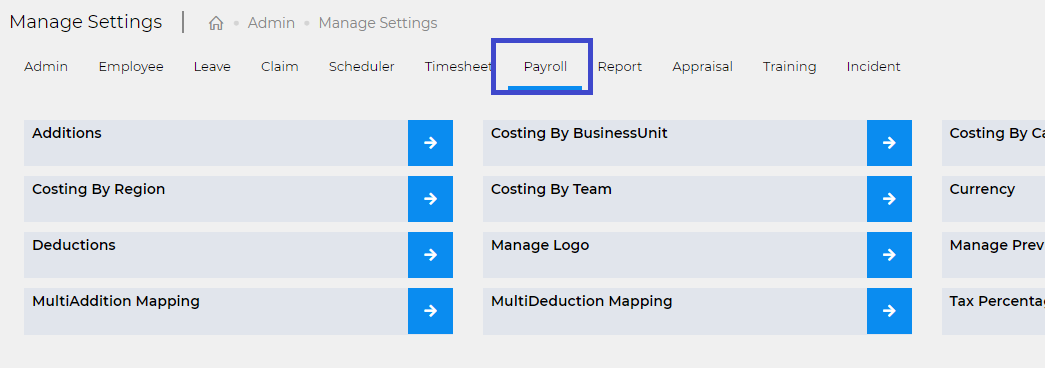This screenshot has width=1045, height=368.
Task: Switch to the Training tab
Action: [790, 67]
